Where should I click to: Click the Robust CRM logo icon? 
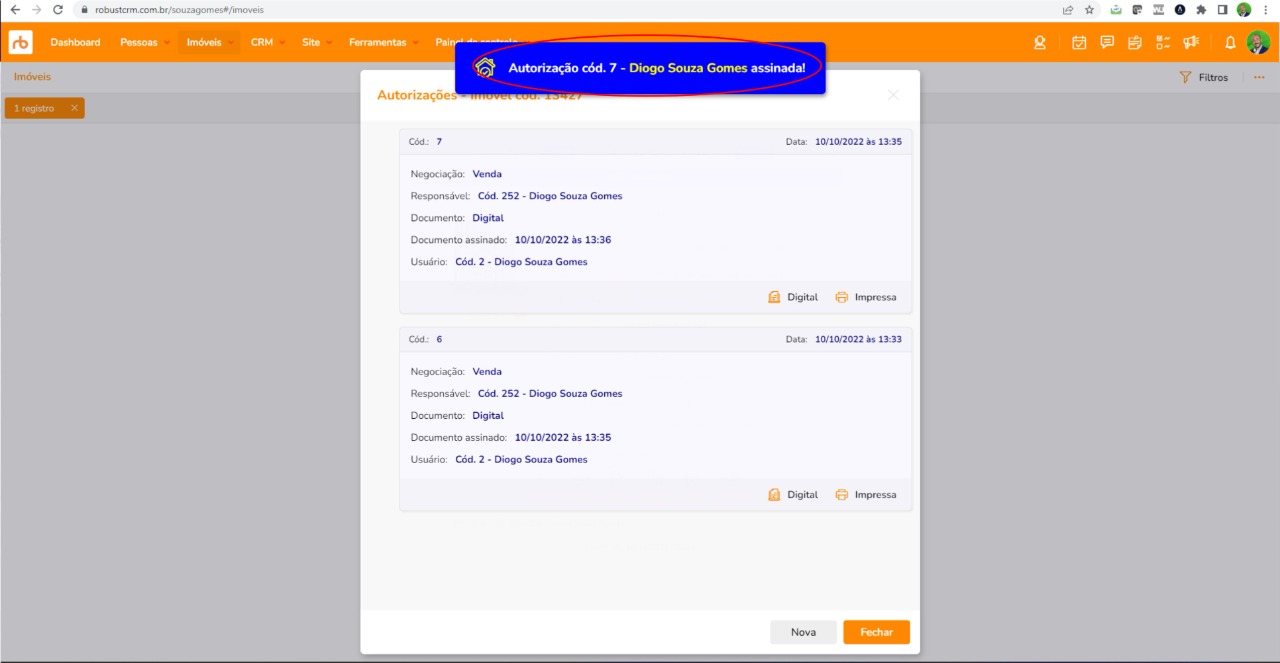point(21,42)
